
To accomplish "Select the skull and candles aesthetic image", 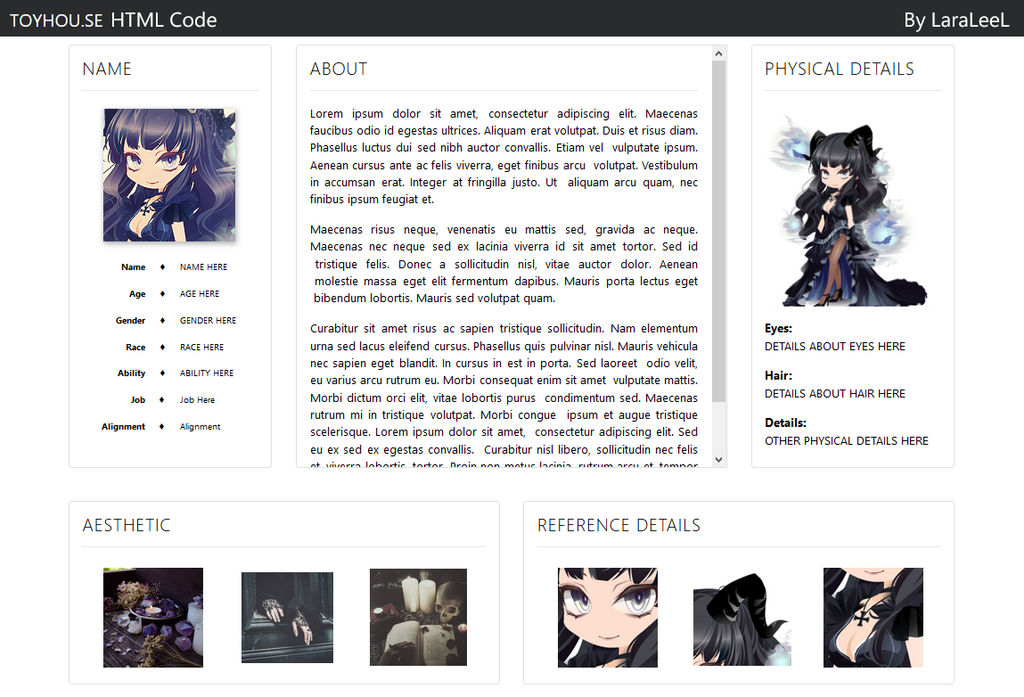I will point(418,617).
